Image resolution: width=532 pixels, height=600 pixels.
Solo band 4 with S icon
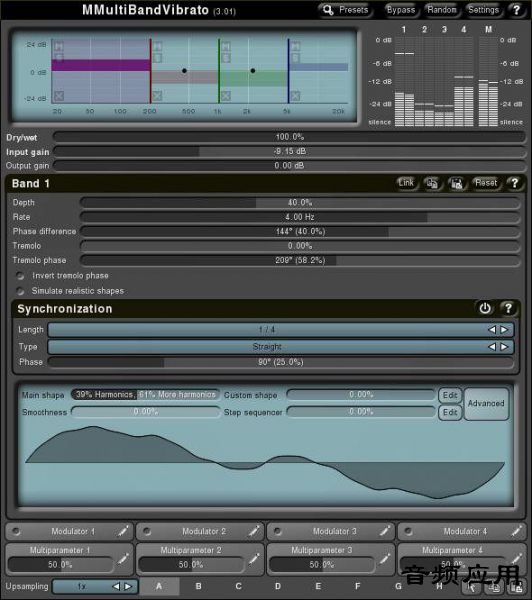295,58
